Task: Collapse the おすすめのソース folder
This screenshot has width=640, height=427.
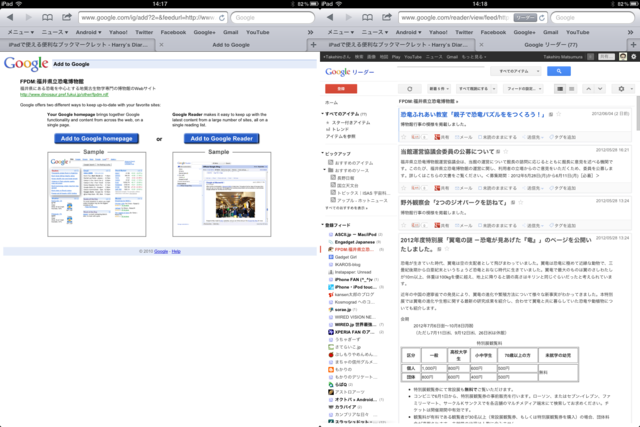Action: coord(325,170)
